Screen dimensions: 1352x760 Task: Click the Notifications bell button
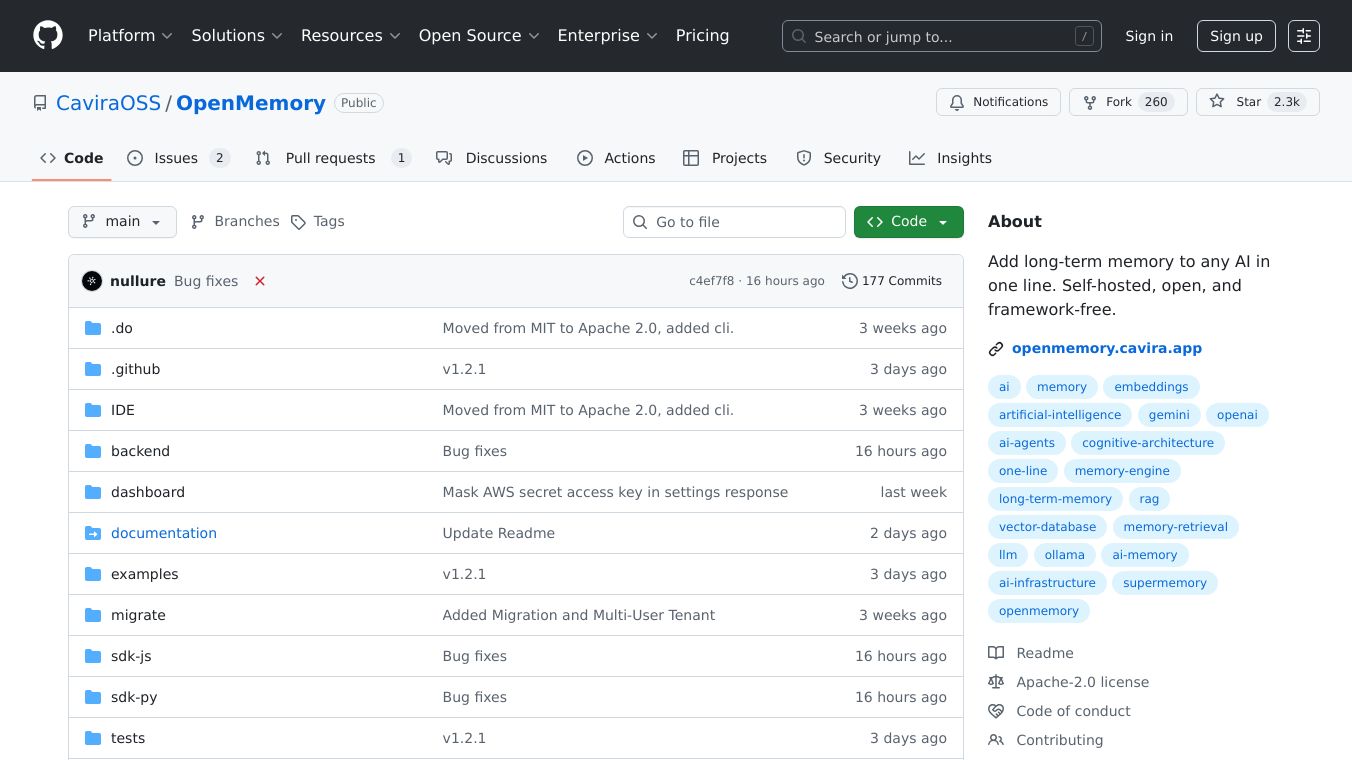tap(998, 102)
